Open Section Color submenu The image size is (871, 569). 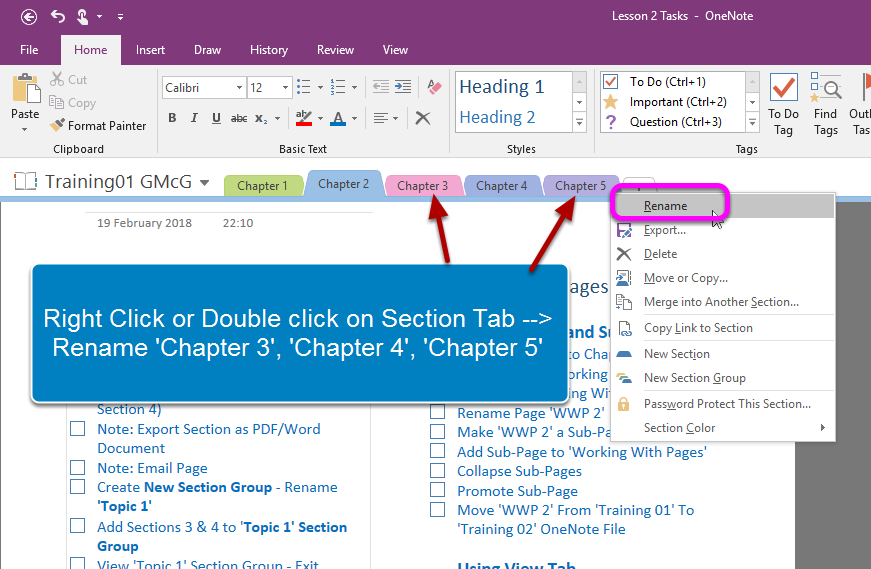coord(723,428)
